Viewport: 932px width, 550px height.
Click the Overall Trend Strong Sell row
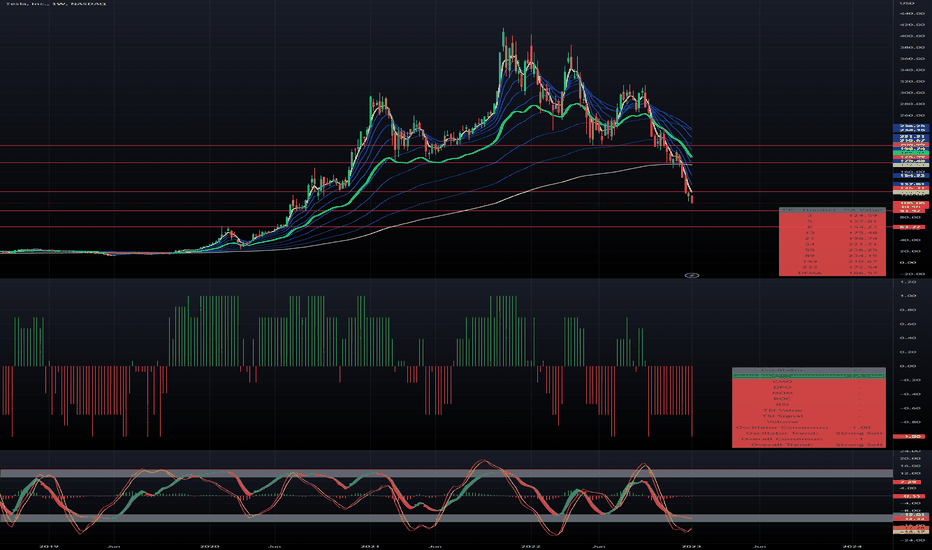pyautogui.click(x=809, y=445)
